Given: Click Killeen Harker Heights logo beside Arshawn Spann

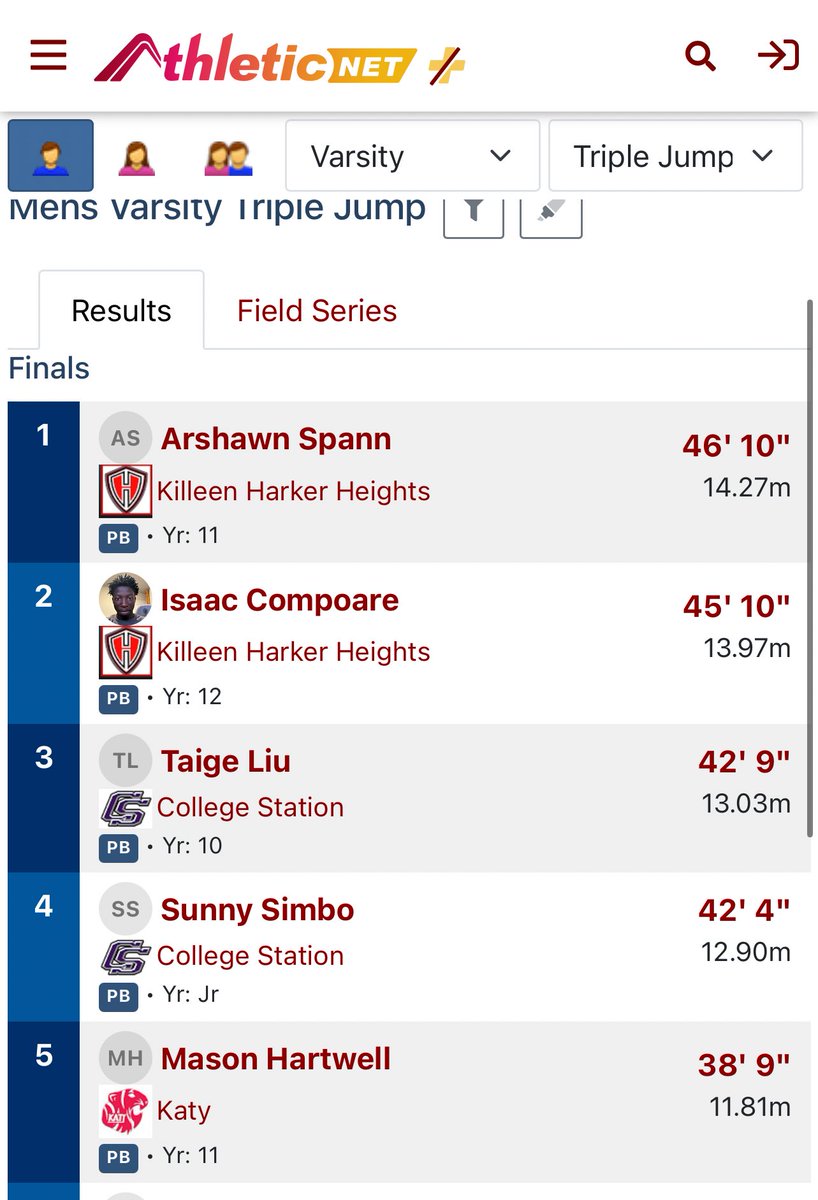Looking at the screenshot, I should (x=126, y=491).
